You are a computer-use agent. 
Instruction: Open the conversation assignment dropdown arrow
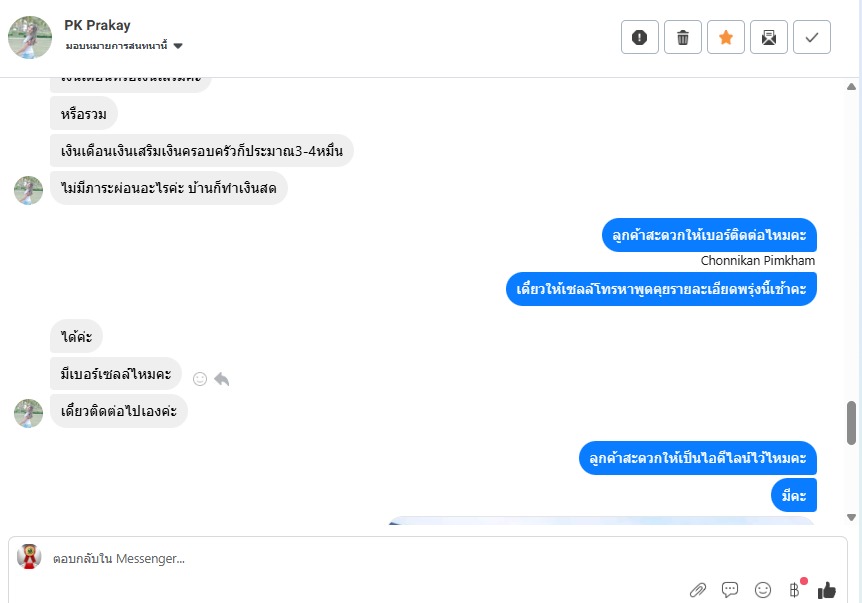178,46
